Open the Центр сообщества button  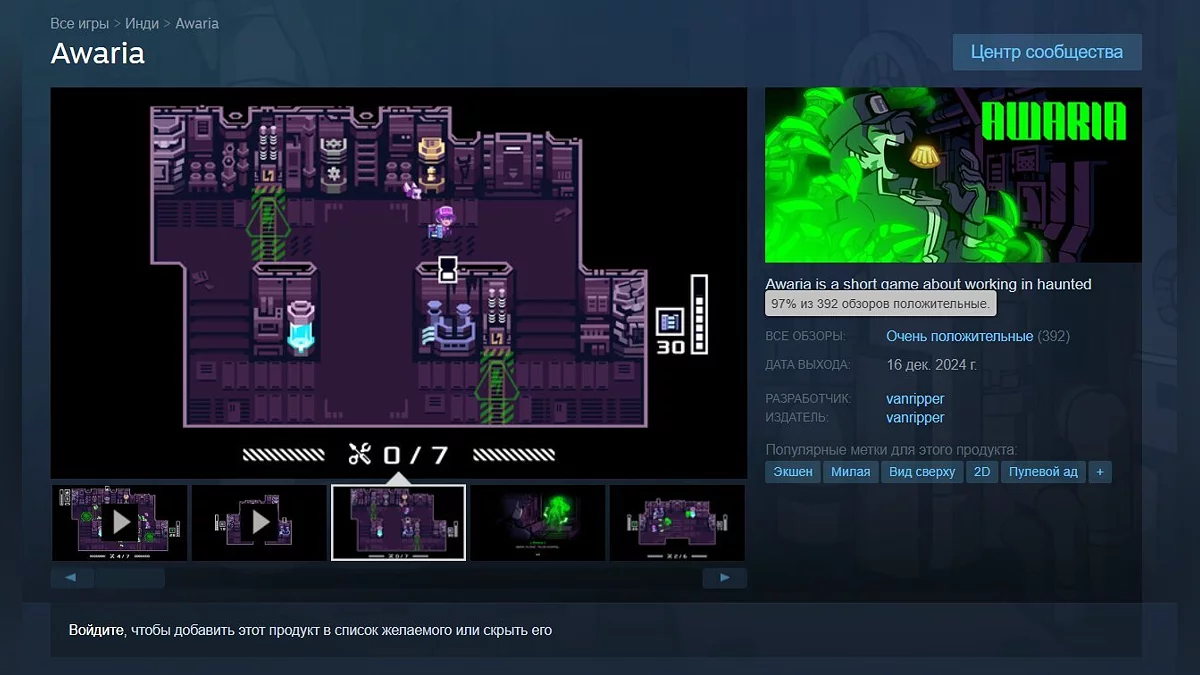pos(1047,52)
